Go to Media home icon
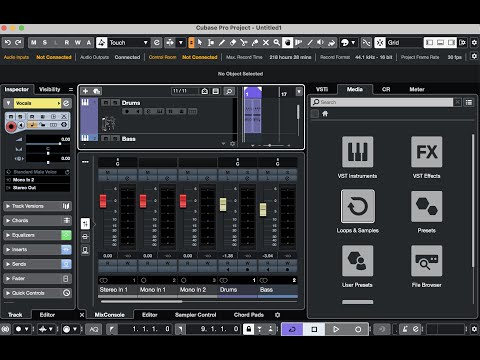 tap(325, 114)
